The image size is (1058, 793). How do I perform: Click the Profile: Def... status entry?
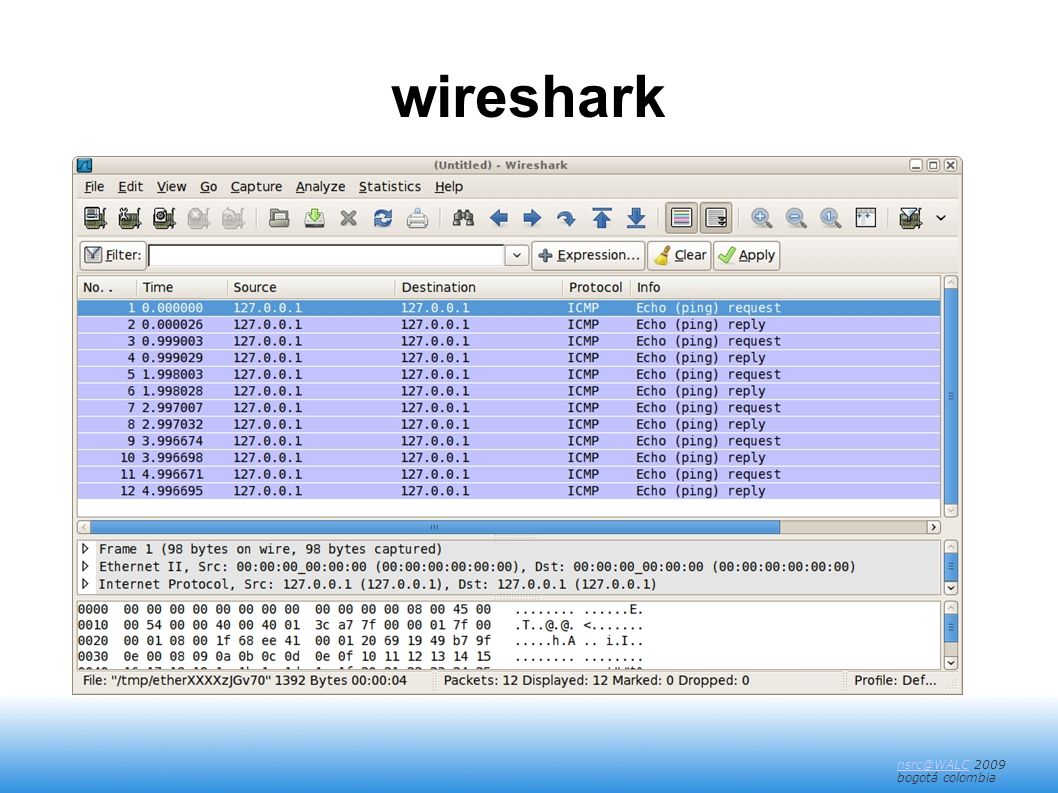point(895,680)
